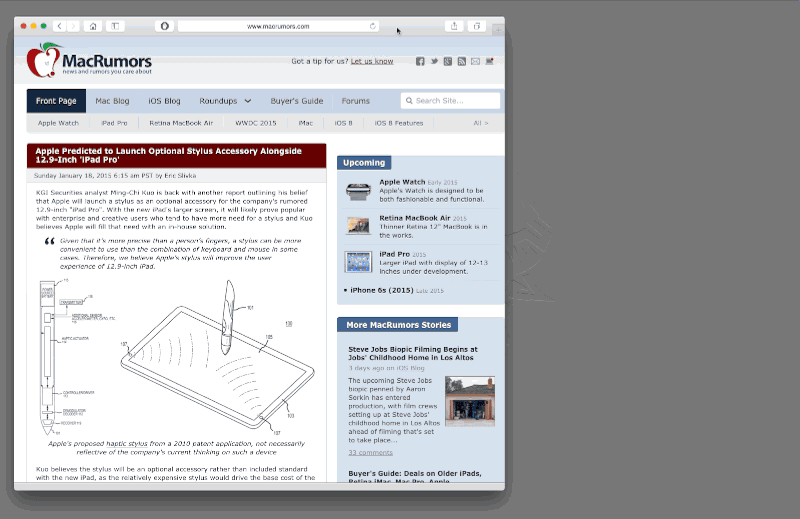The image size is (800, 519).
Task: Open MacRumors RSS feed icon
Action: click(462, 61)
